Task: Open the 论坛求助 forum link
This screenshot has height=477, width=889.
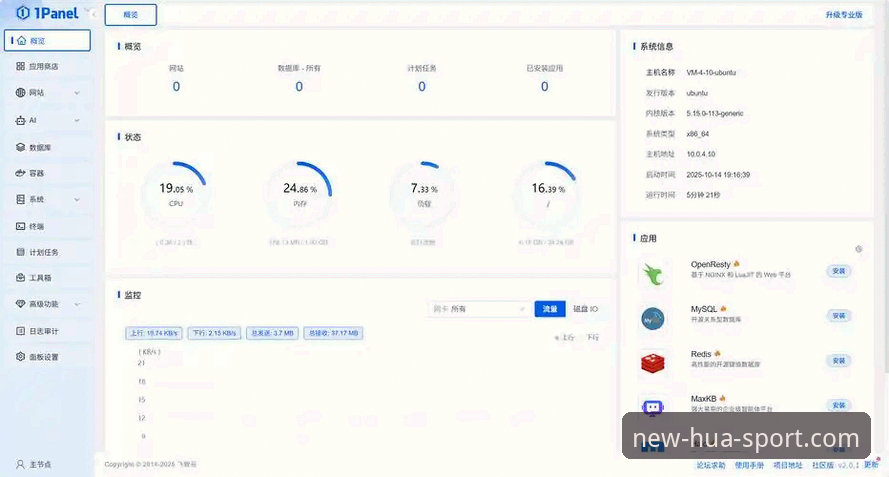Action: (710, 465)
